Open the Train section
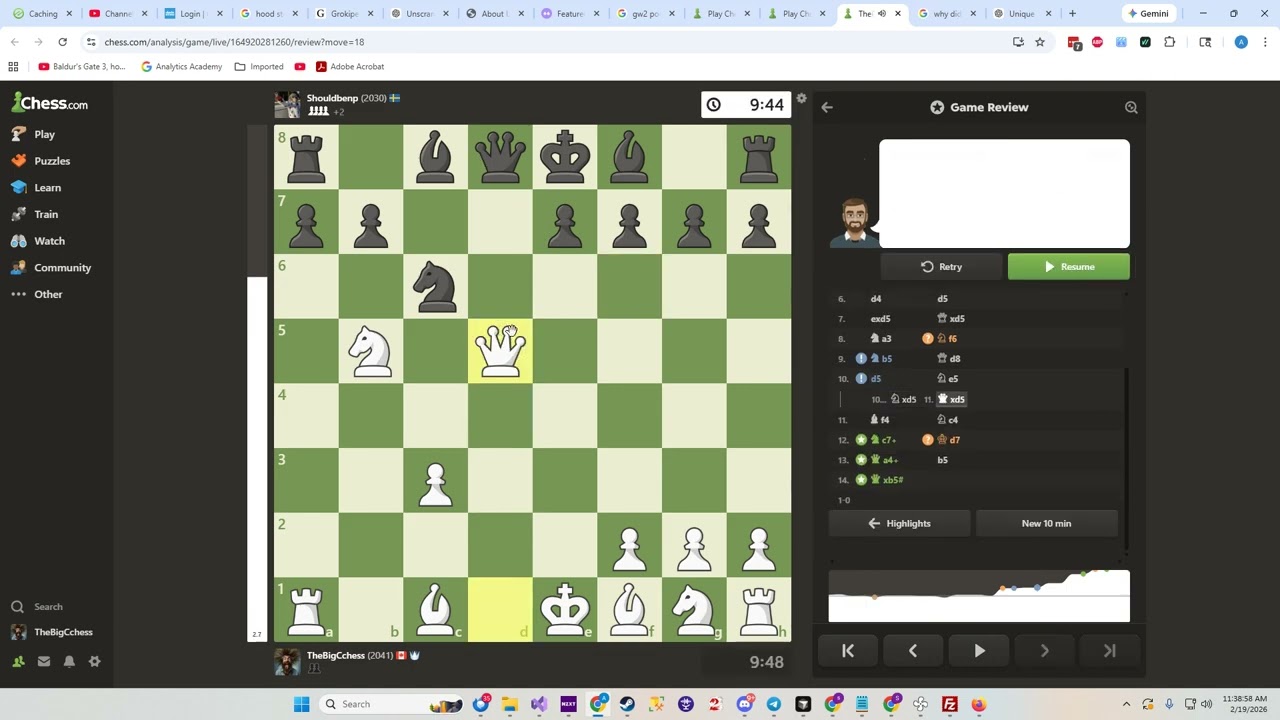 35,214
